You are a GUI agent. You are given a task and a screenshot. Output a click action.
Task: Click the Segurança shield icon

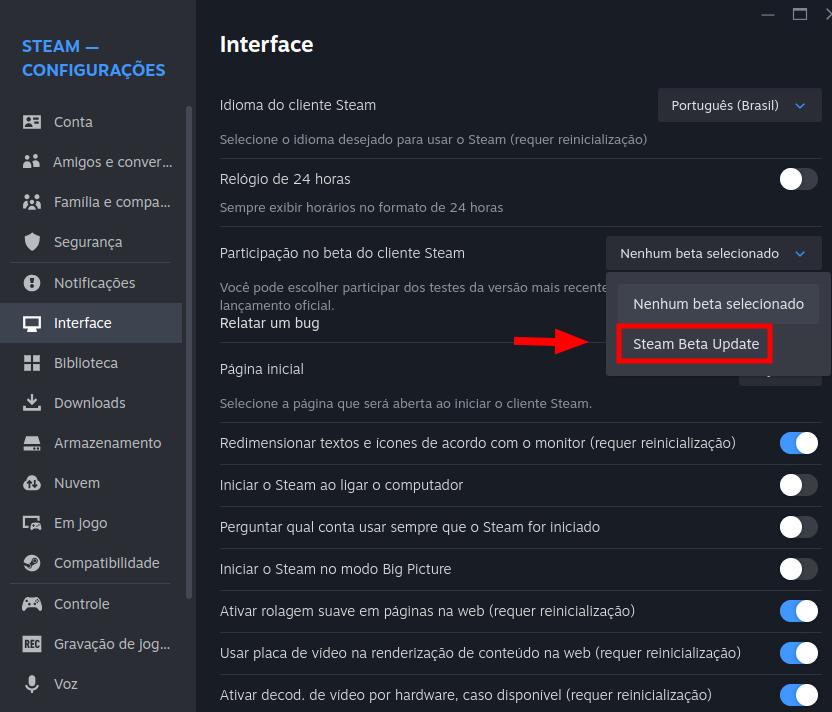pos(32,242)
